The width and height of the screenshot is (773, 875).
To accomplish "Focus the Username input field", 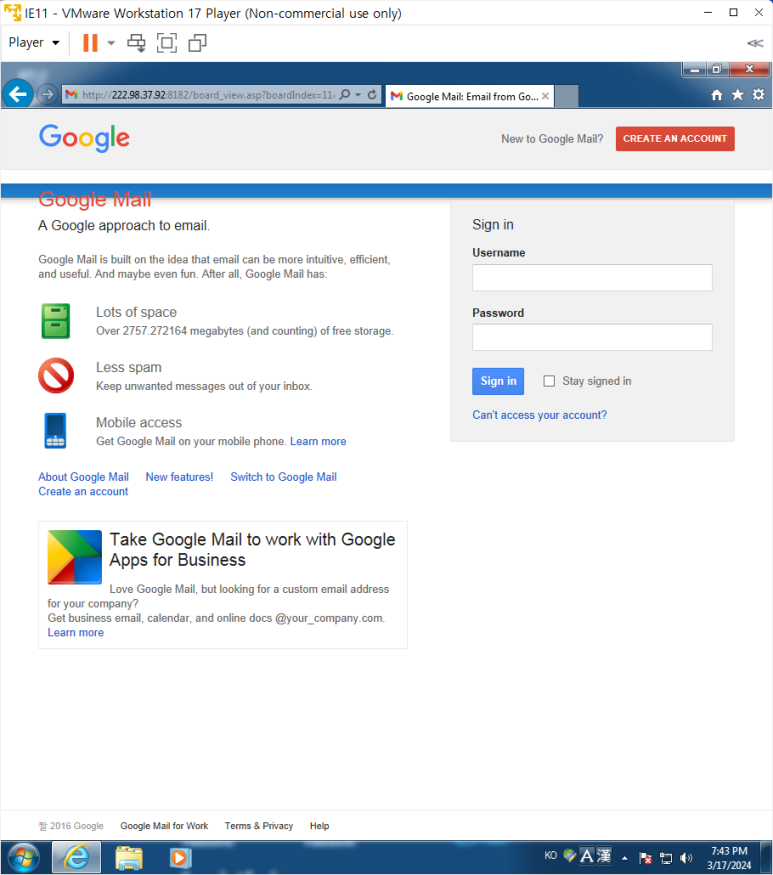I will click(x=592, y=277).
